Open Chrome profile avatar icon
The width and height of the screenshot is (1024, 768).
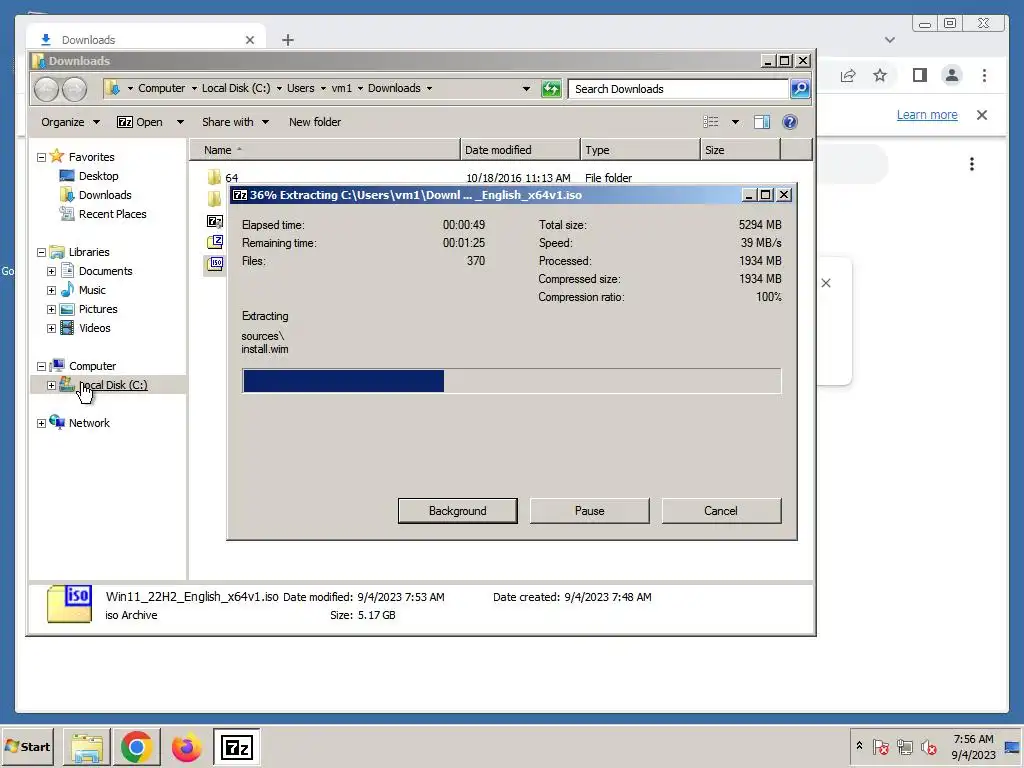click(x=952, y=75)
